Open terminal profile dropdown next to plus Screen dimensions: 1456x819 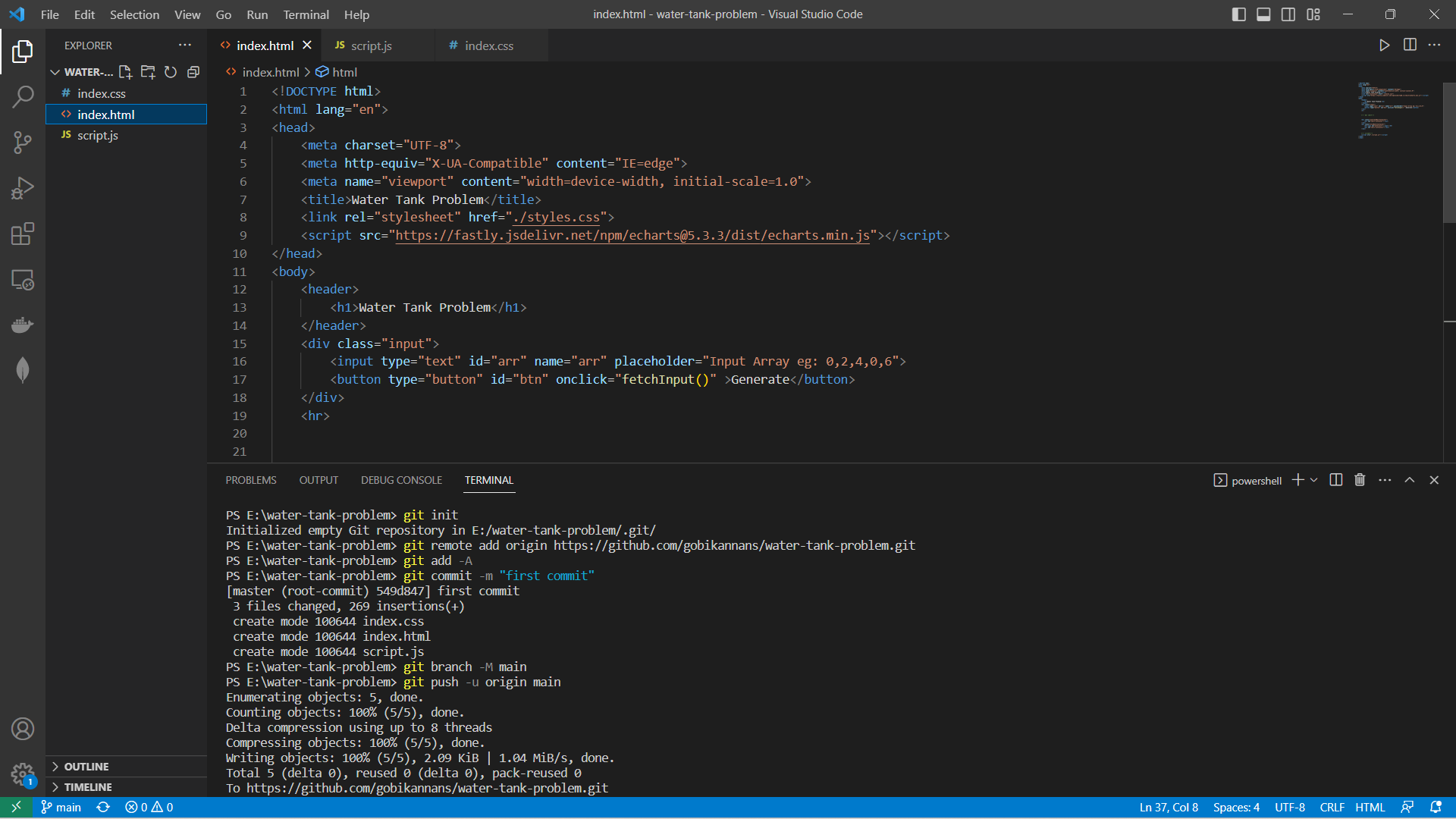(1313, 479)
